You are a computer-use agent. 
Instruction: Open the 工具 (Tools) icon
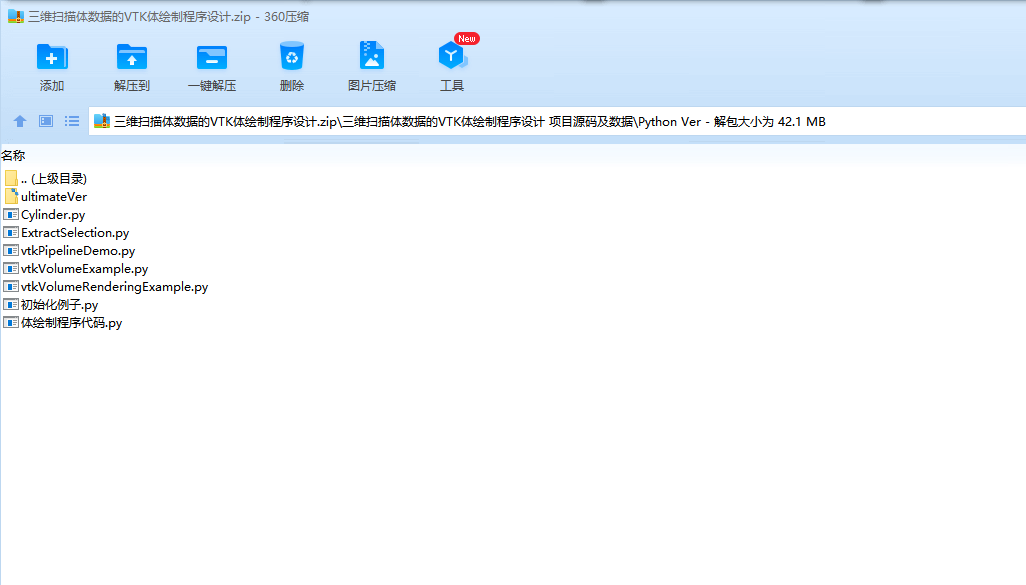pyautogui.click(x=452, y=56)
